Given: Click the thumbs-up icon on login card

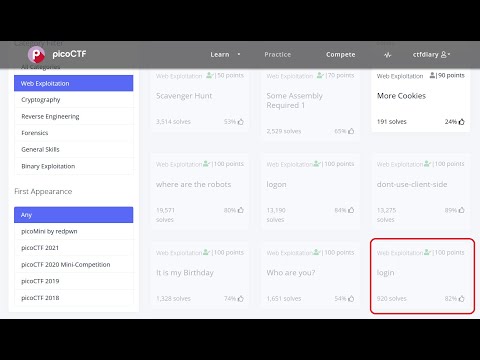Looking at the screenshot, I should pyautogui.click(x=461, y=298).
